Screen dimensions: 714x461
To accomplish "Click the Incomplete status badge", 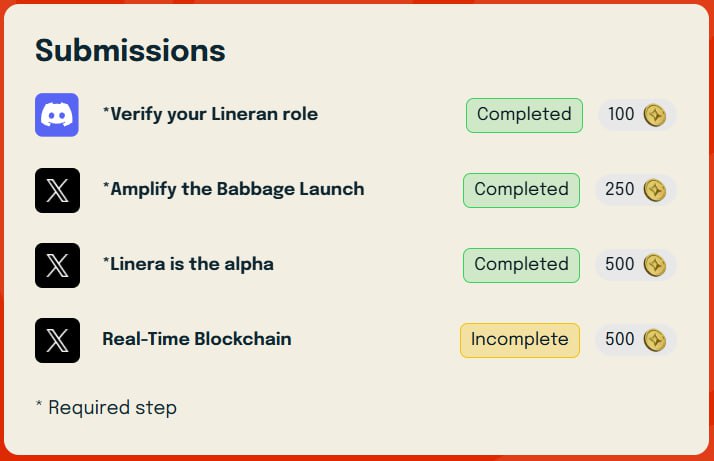I will coord(520,340).
